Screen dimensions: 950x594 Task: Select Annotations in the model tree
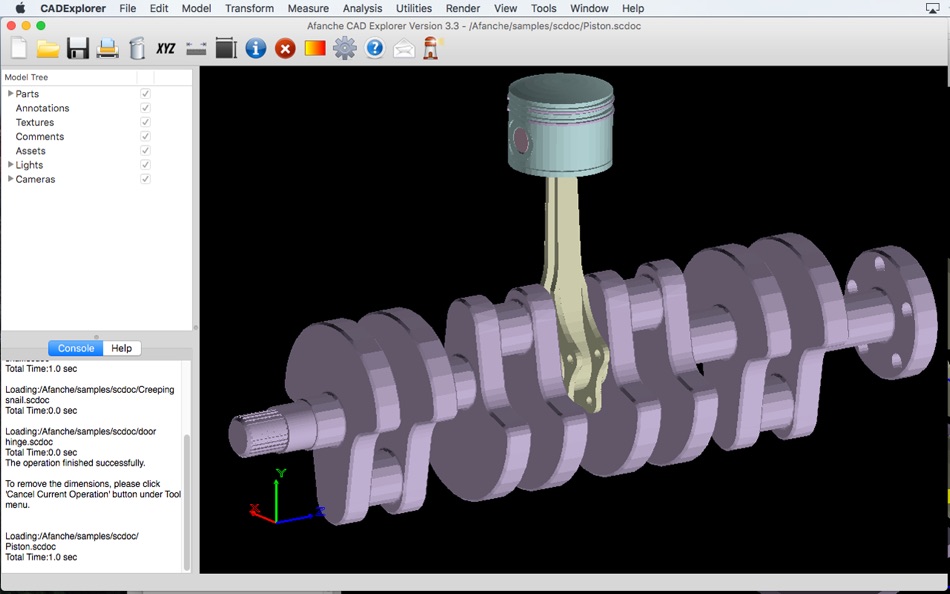(42, 108)
